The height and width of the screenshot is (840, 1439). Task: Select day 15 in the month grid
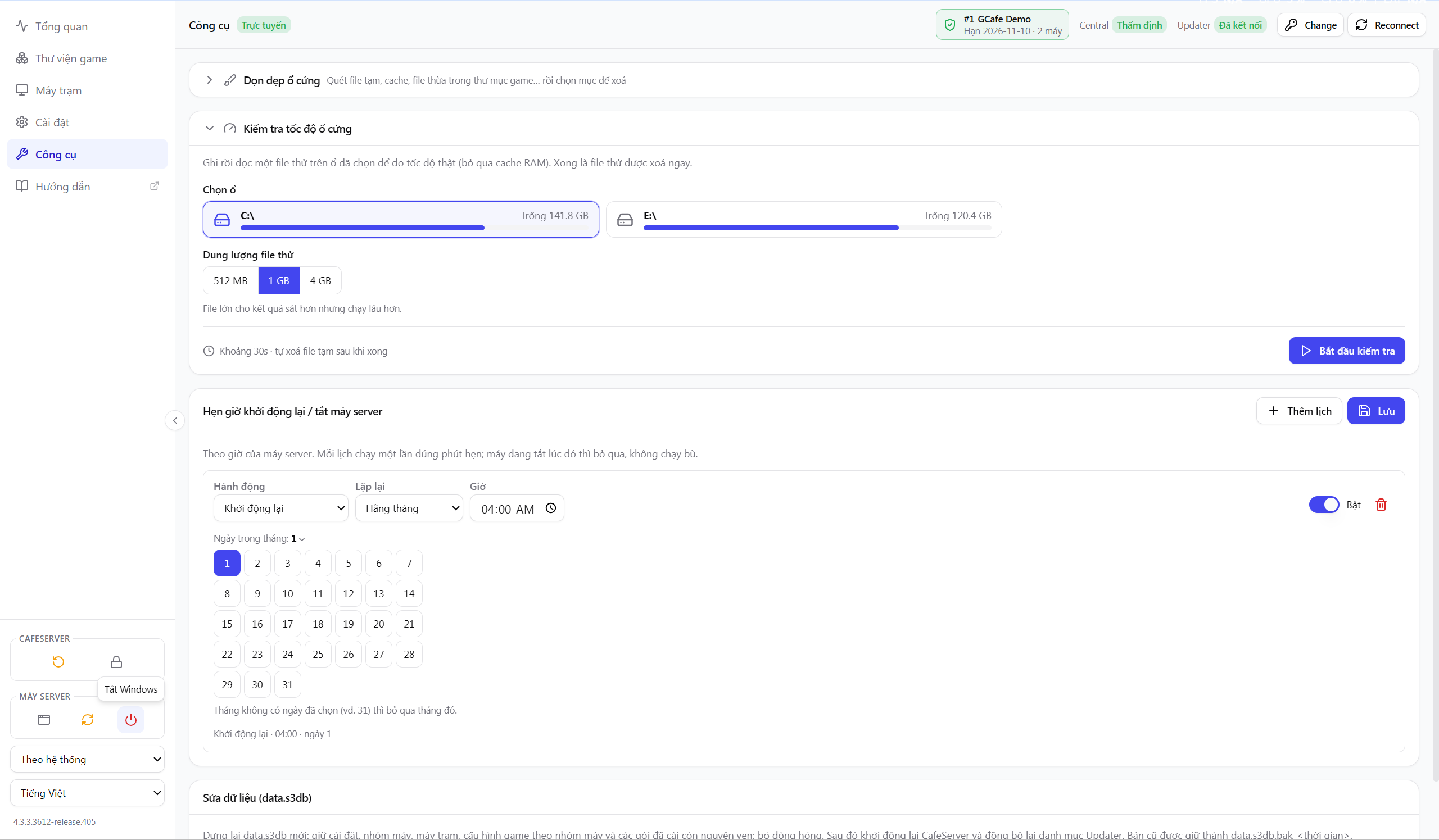tap(227, 624)
